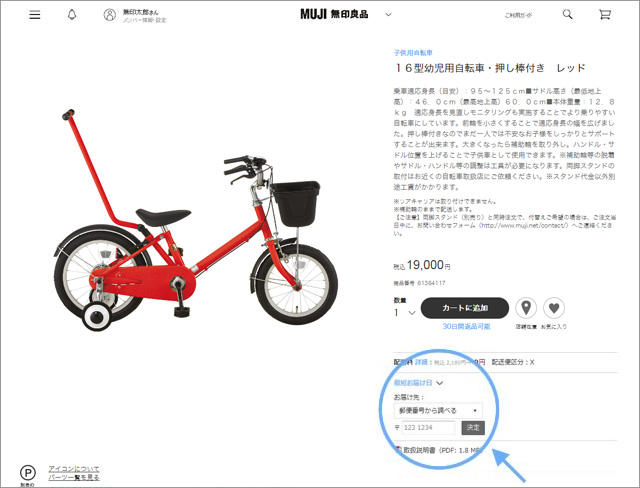Viewport: 640px width, 488px height.
Task: Open the ご利用ガイド link
Action: (518, 15)
